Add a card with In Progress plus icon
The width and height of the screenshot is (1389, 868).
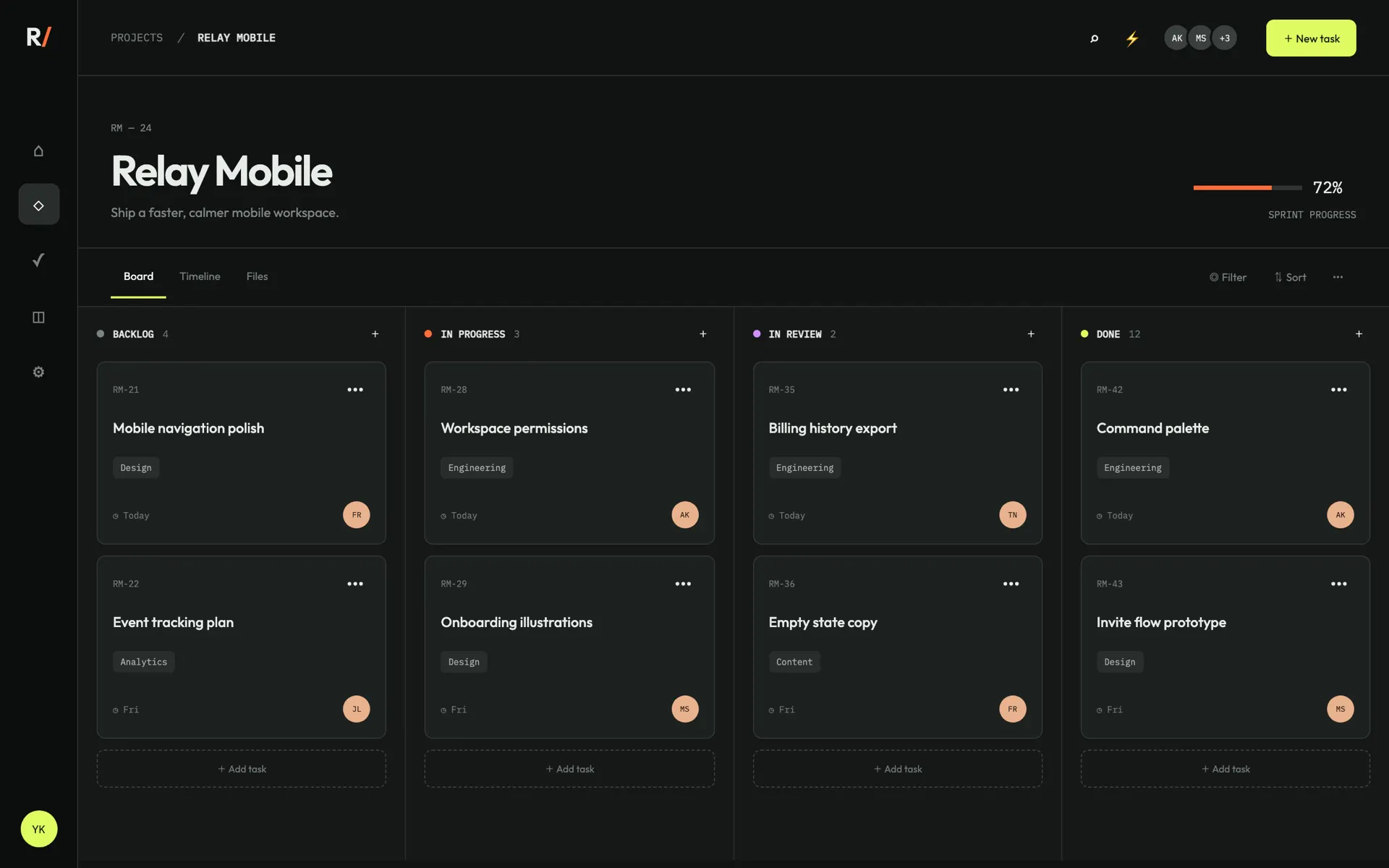coord(703,333)
